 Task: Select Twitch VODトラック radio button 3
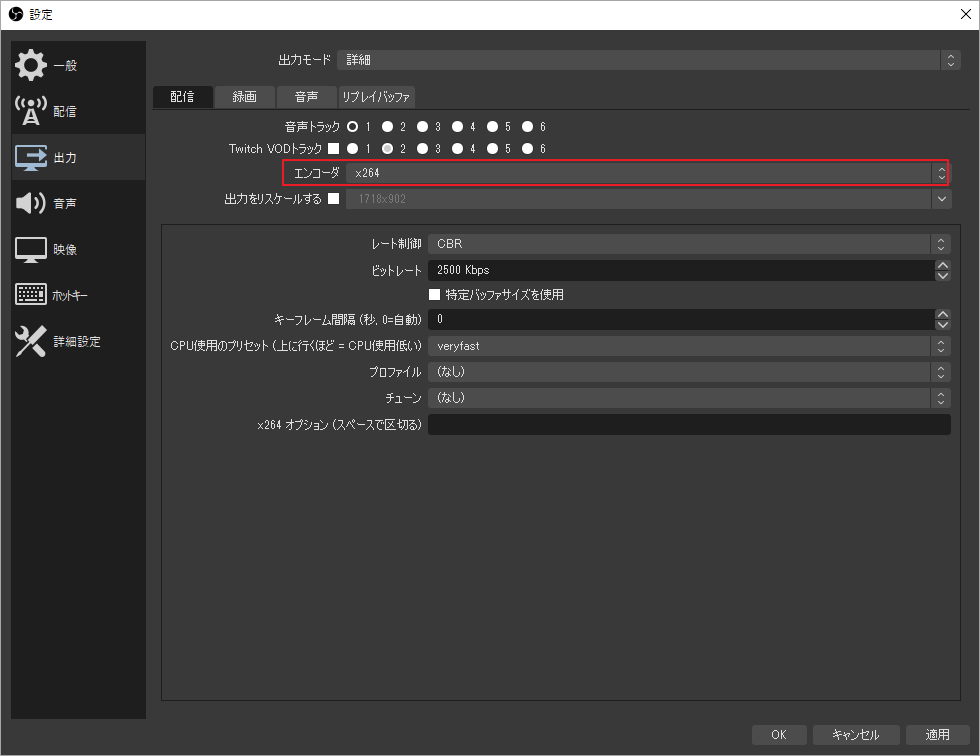[422, 149]
